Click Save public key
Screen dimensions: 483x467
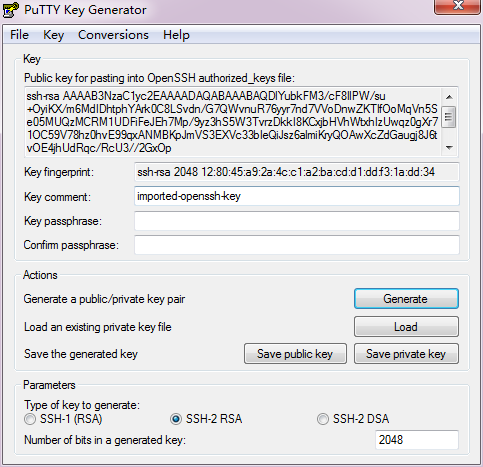pyautogui.click(x=295, y=354)
